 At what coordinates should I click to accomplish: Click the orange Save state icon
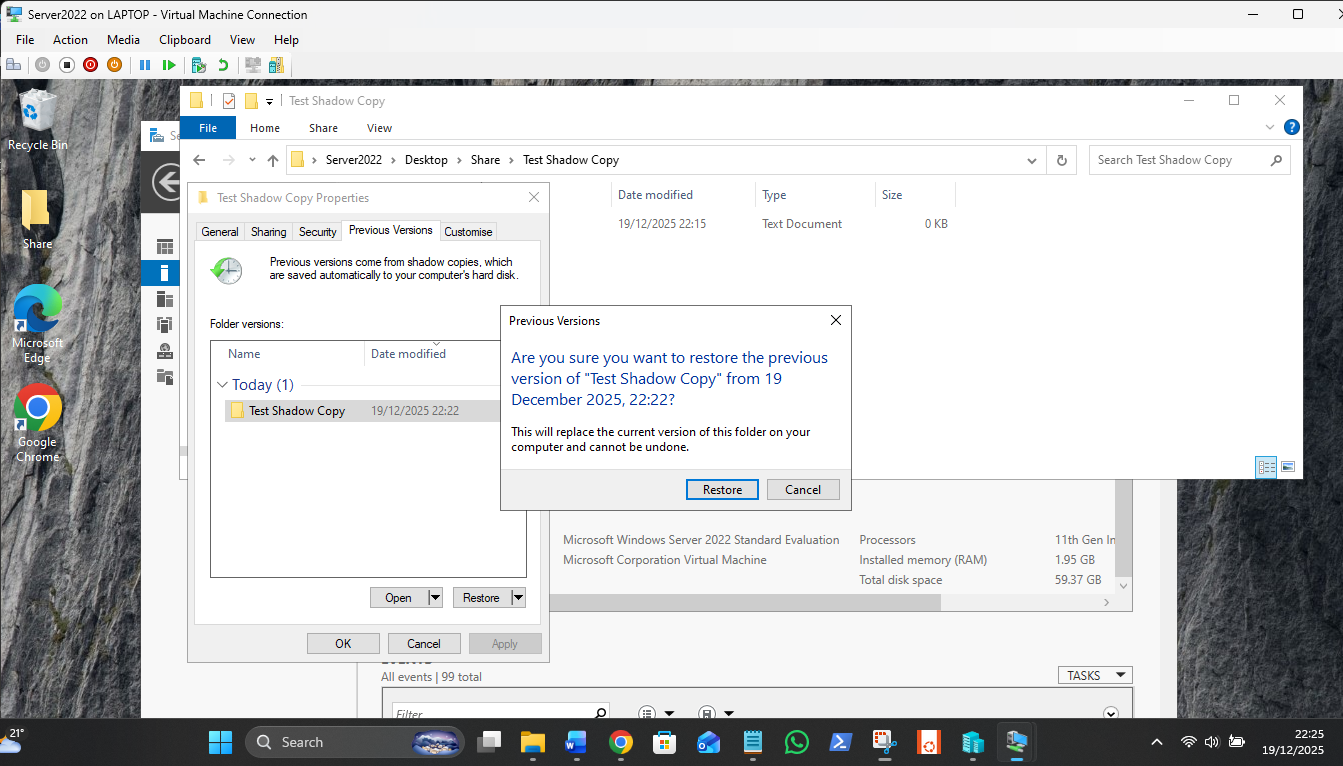[114, 65]
